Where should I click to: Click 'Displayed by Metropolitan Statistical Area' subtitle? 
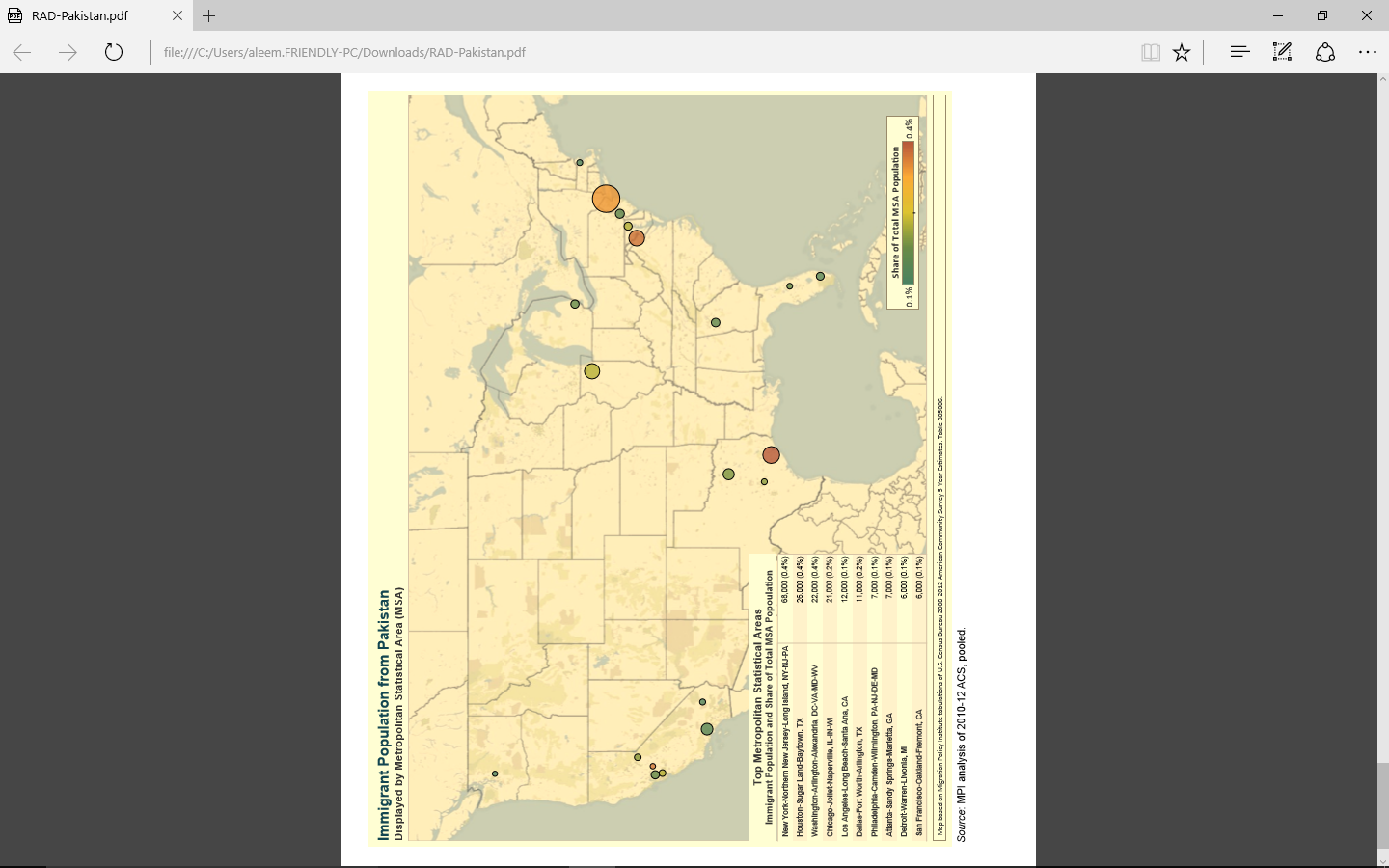pos(398,714)
